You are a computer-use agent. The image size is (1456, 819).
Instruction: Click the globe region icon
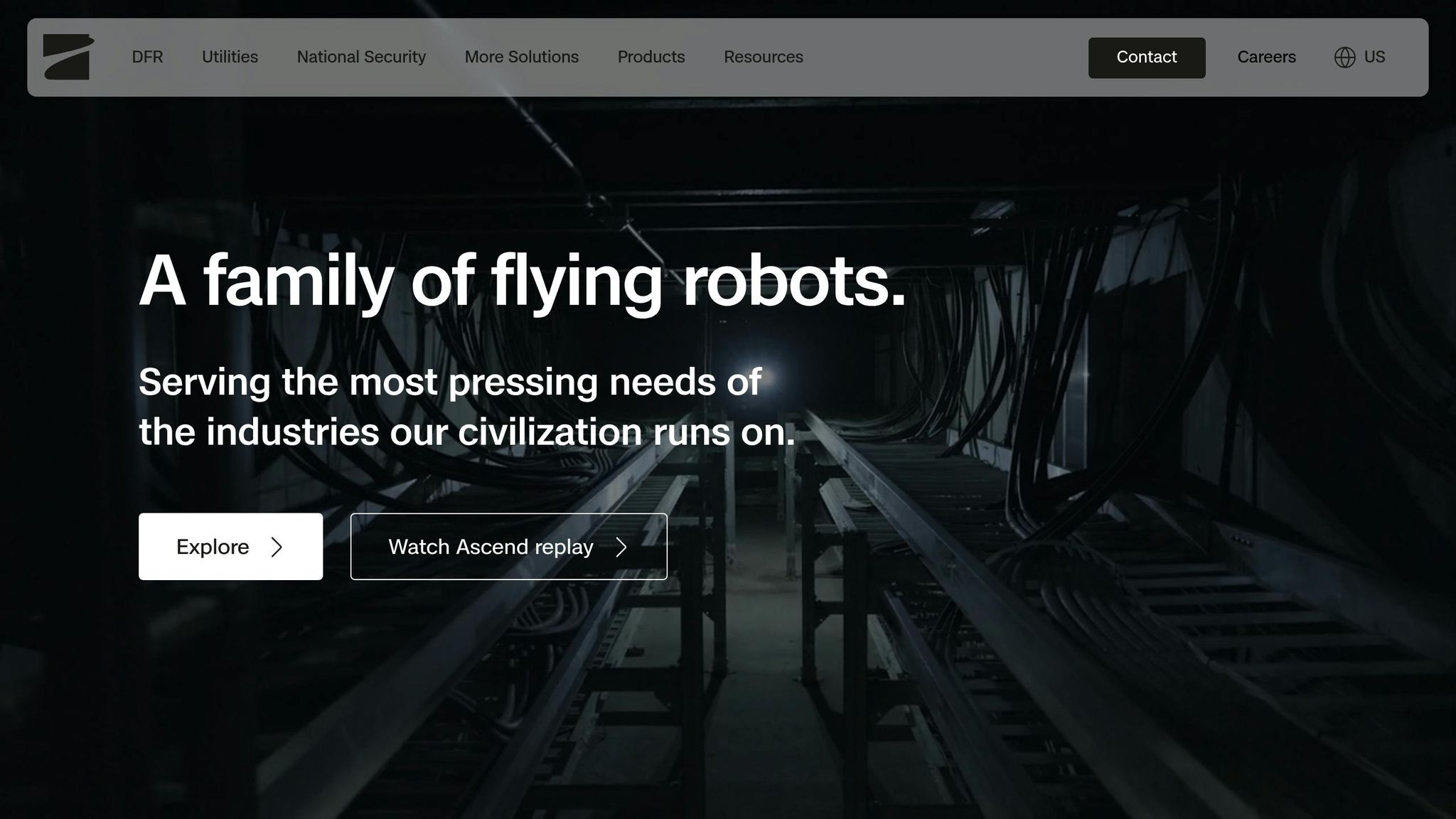(x=1344, y=57)
